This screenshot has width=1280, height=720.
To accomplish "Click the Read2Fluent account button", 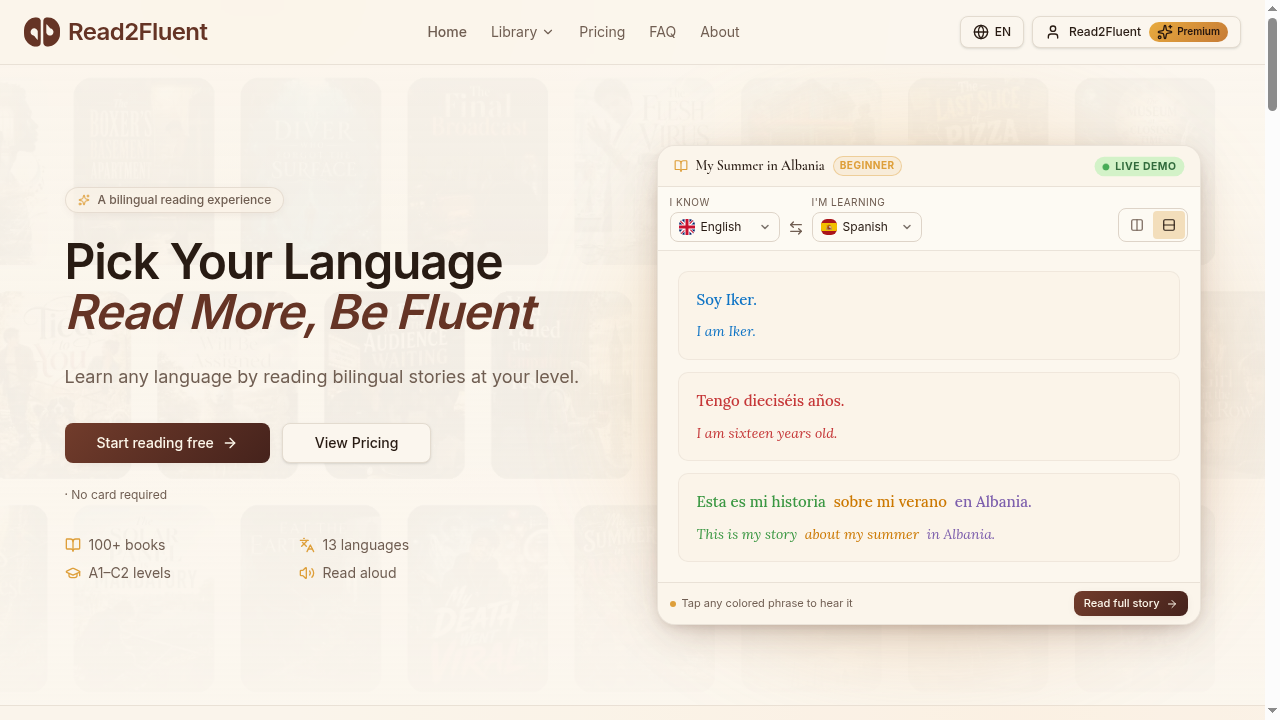I will click(1136, 32).
